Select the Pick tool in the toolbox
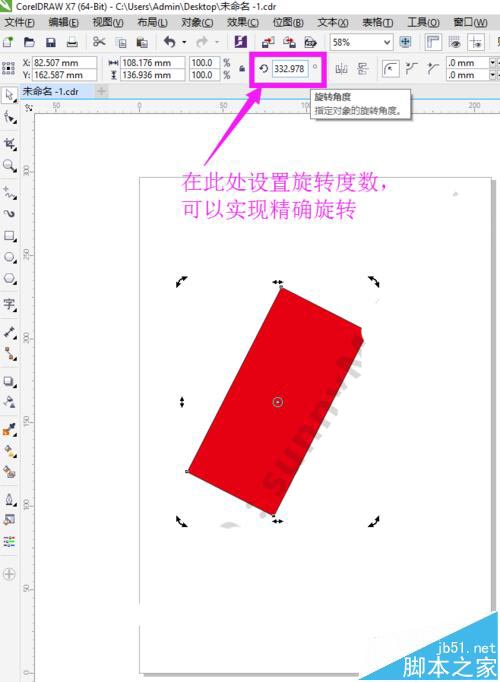This screenshot has width=500, height=682. point(9,95)
